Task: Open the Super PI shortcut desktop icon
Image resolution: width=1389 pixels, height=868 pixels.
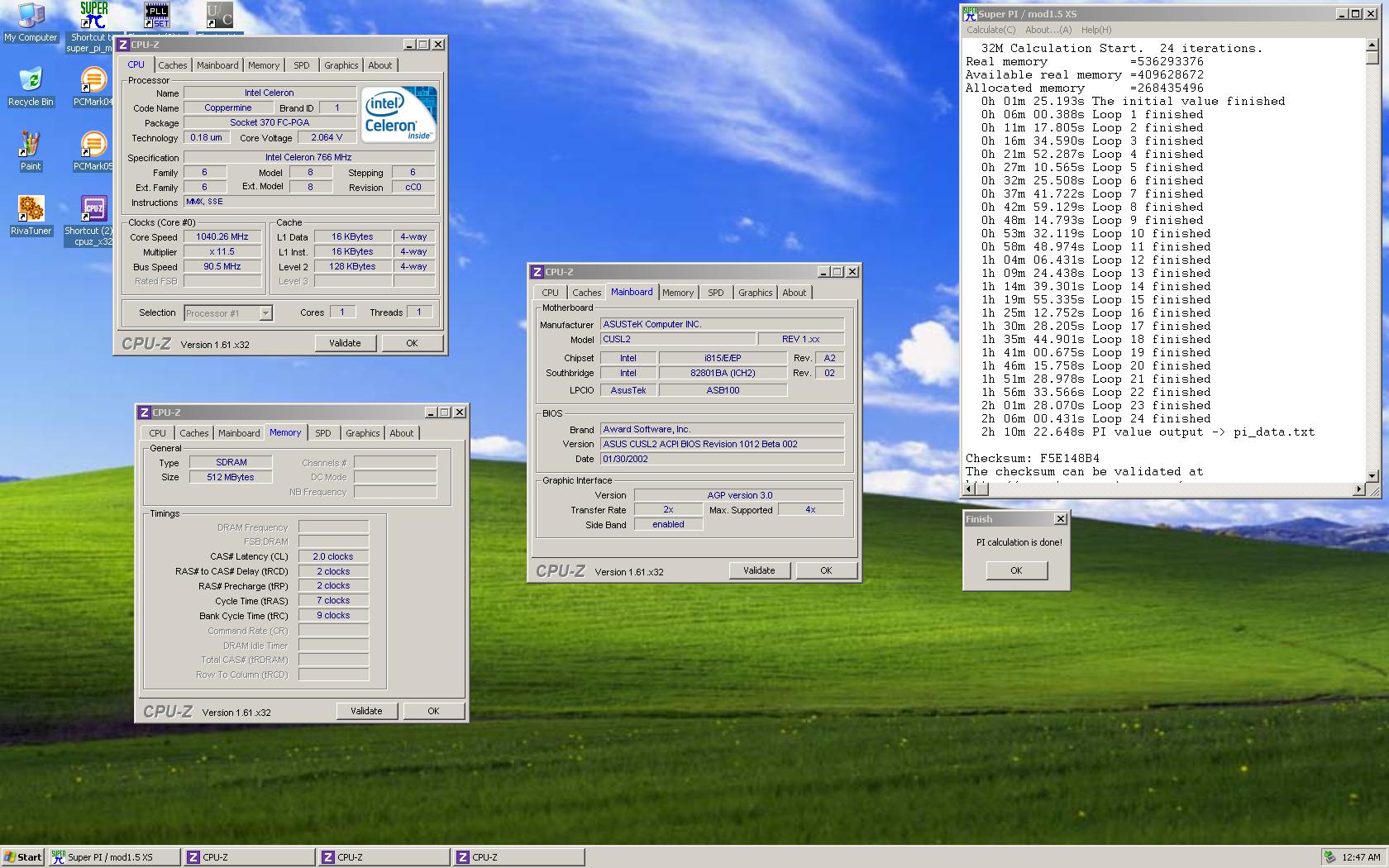Action: point(93,26)
